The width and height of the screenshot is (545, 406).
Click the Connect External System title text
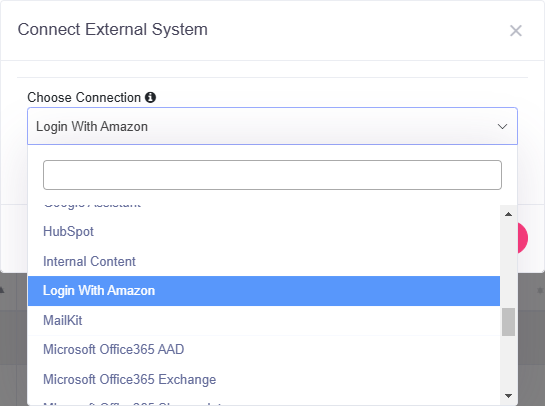pos(113,30)
